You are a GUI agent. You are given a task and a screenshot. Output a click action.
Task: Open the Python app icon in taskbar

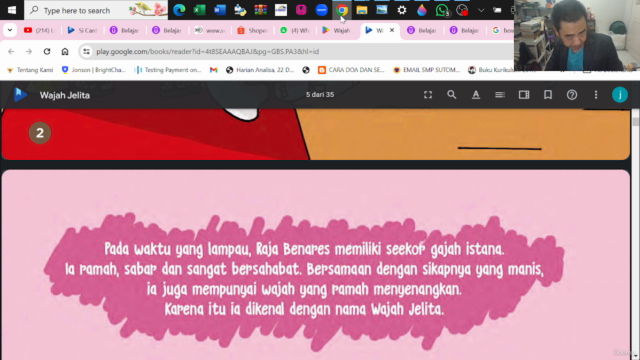point(240,10)
